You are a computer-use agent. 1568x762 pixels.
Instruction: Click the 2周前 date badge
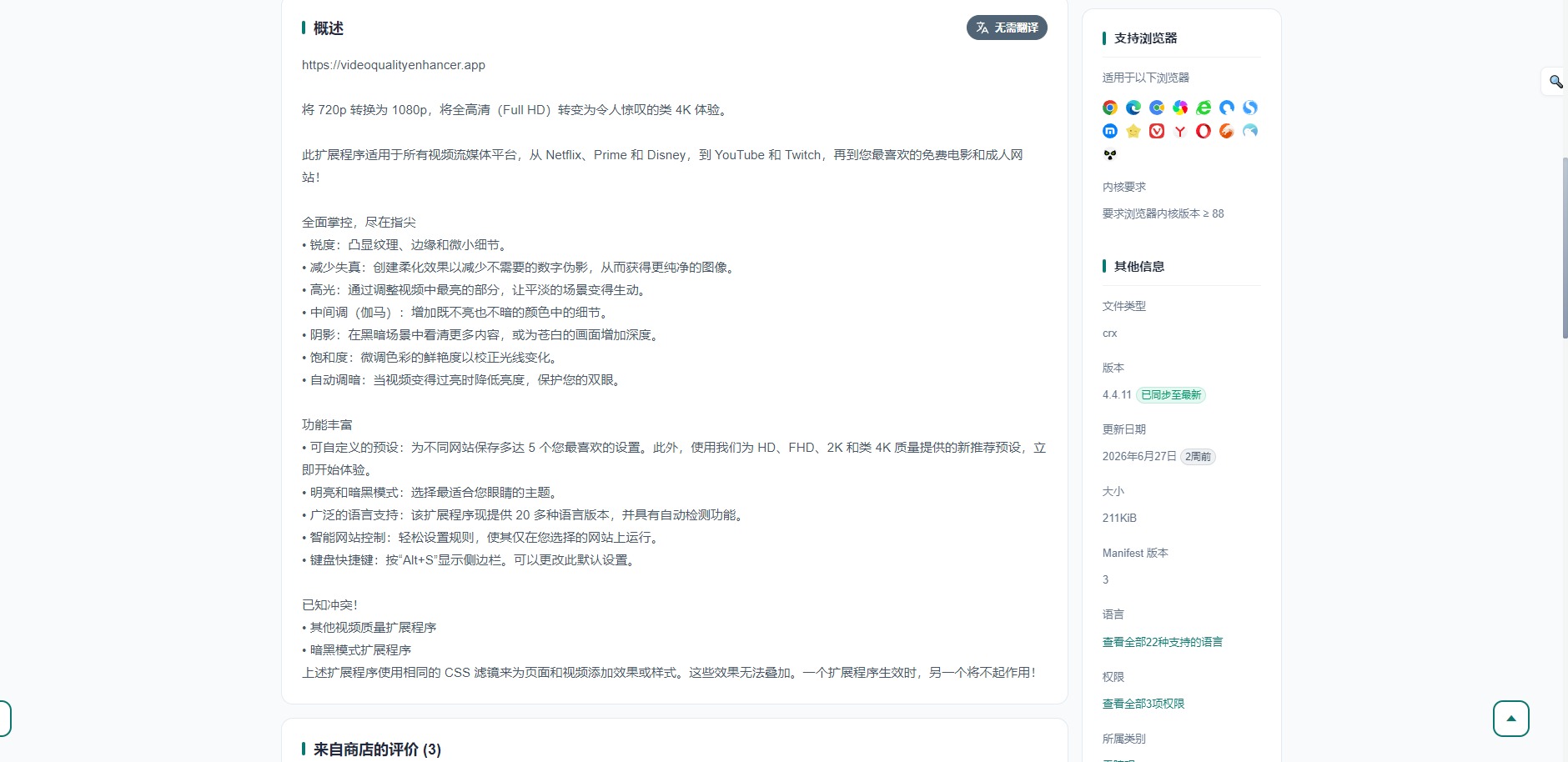(x=1198, y=457)
